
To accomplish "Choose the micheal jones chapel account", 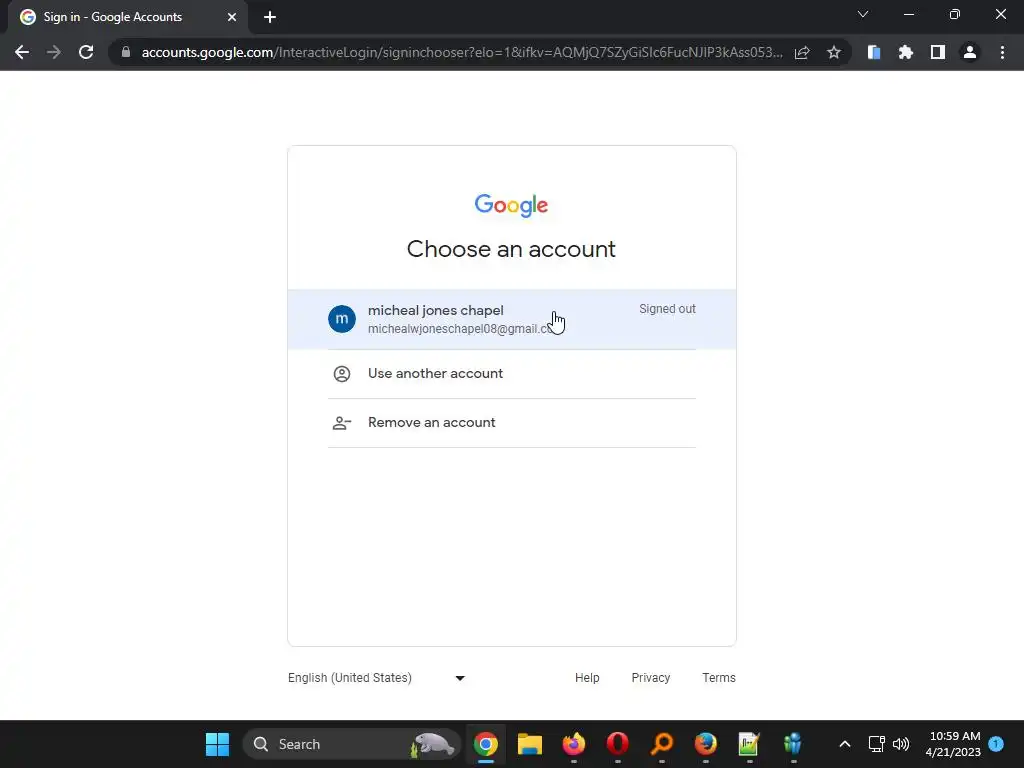I will point(511,319).
